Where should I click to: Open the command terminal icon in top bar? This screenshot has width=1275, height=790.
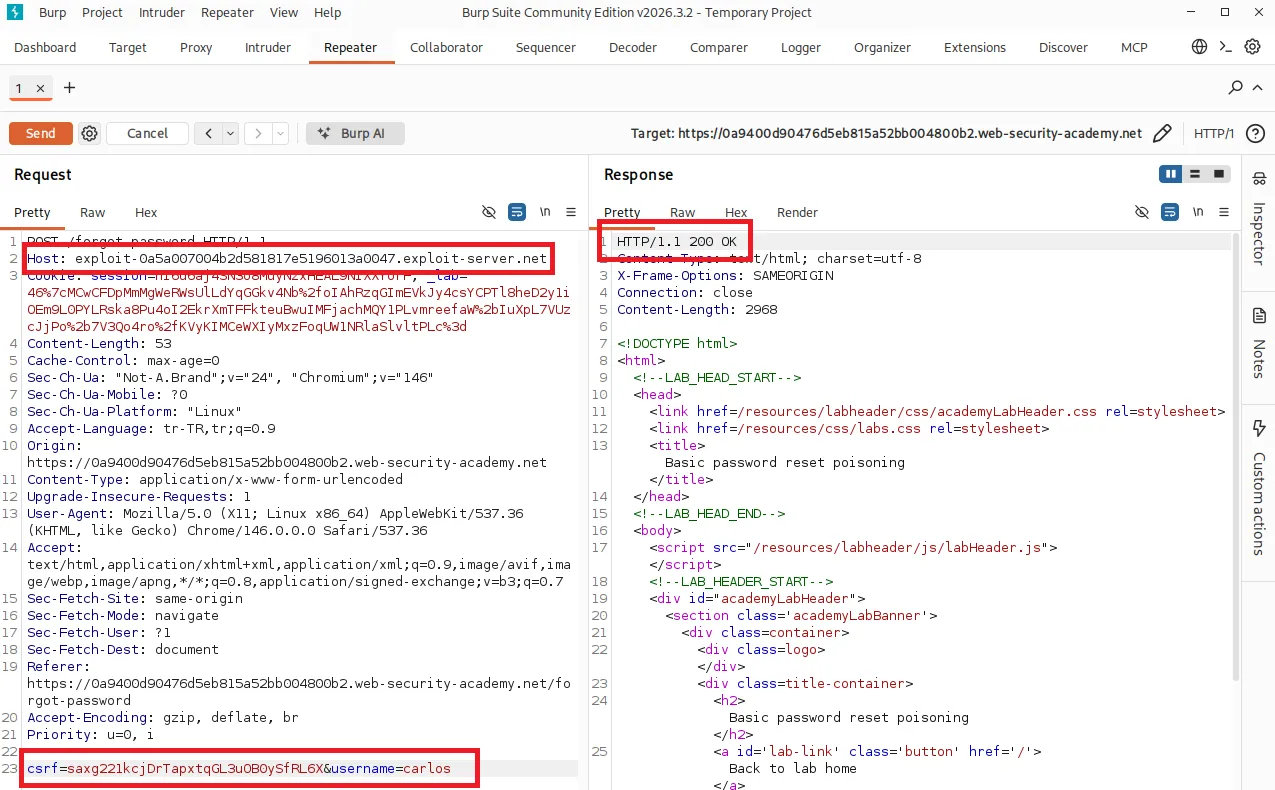click(1226, 47)
